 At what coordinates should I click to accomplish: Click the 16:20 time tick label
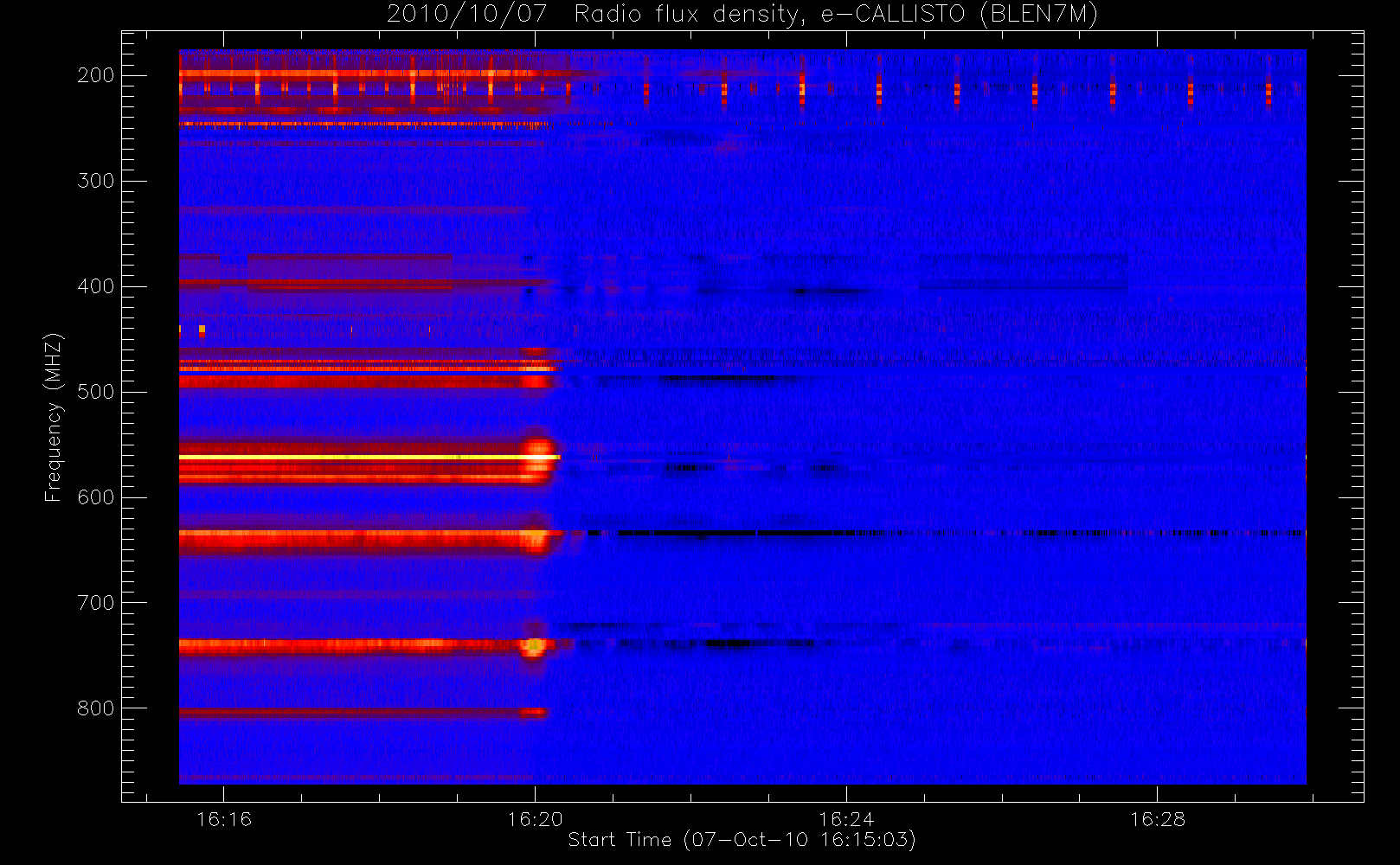coord(535,819)
